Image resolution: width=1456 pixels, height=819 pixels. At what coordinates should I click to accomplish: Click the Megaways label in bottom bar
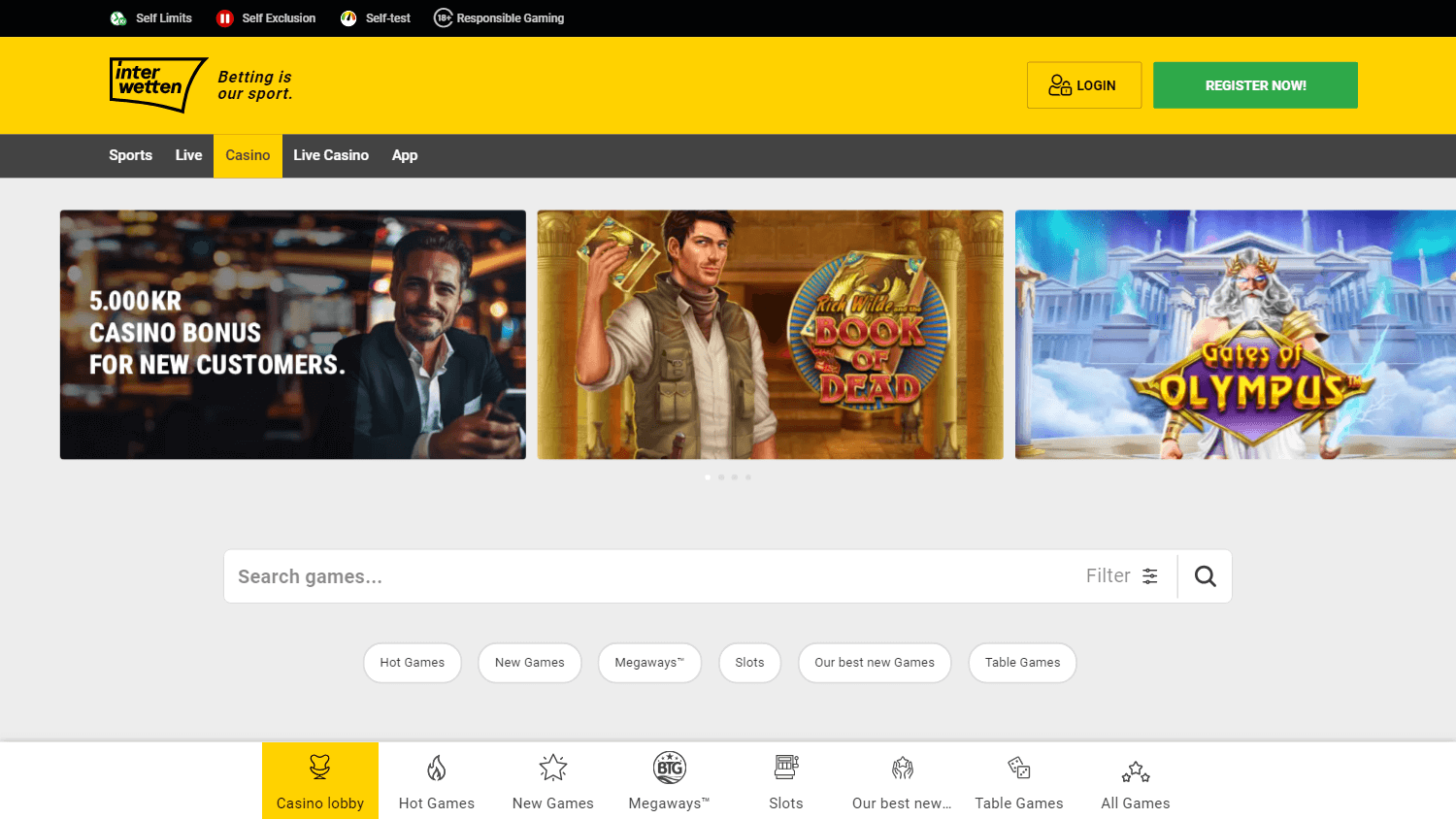tap(670, 803)
